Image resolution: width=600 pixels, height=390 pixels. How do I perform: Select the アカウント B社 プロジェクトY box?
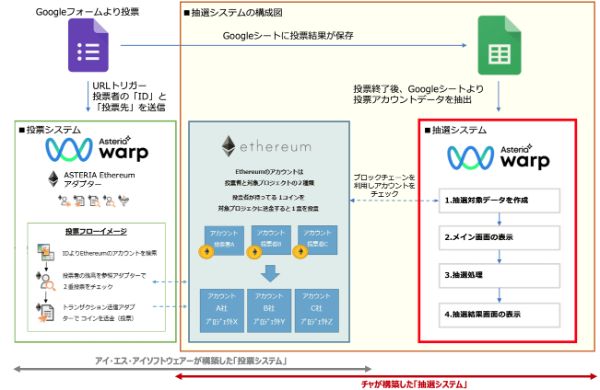click(269, 310)
